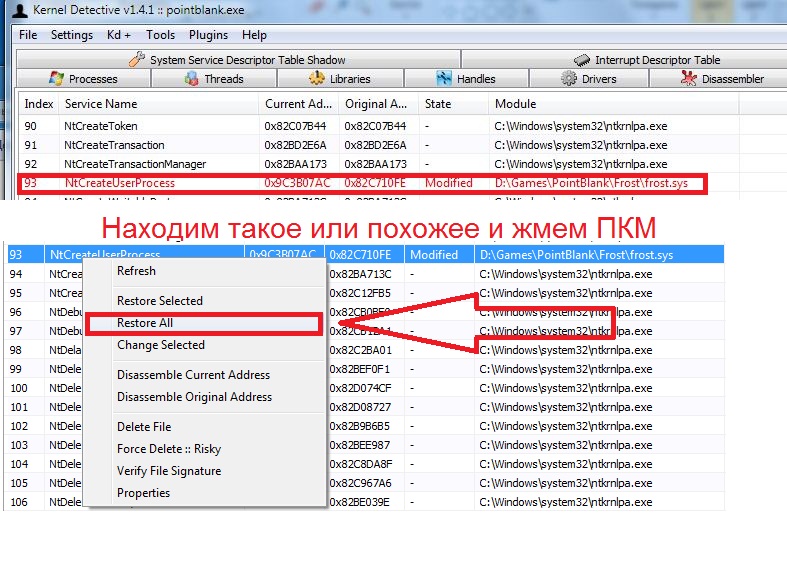Click the Processes tab icon
The height and width of the screenshot is (566, 787).
tap(56, 79)
